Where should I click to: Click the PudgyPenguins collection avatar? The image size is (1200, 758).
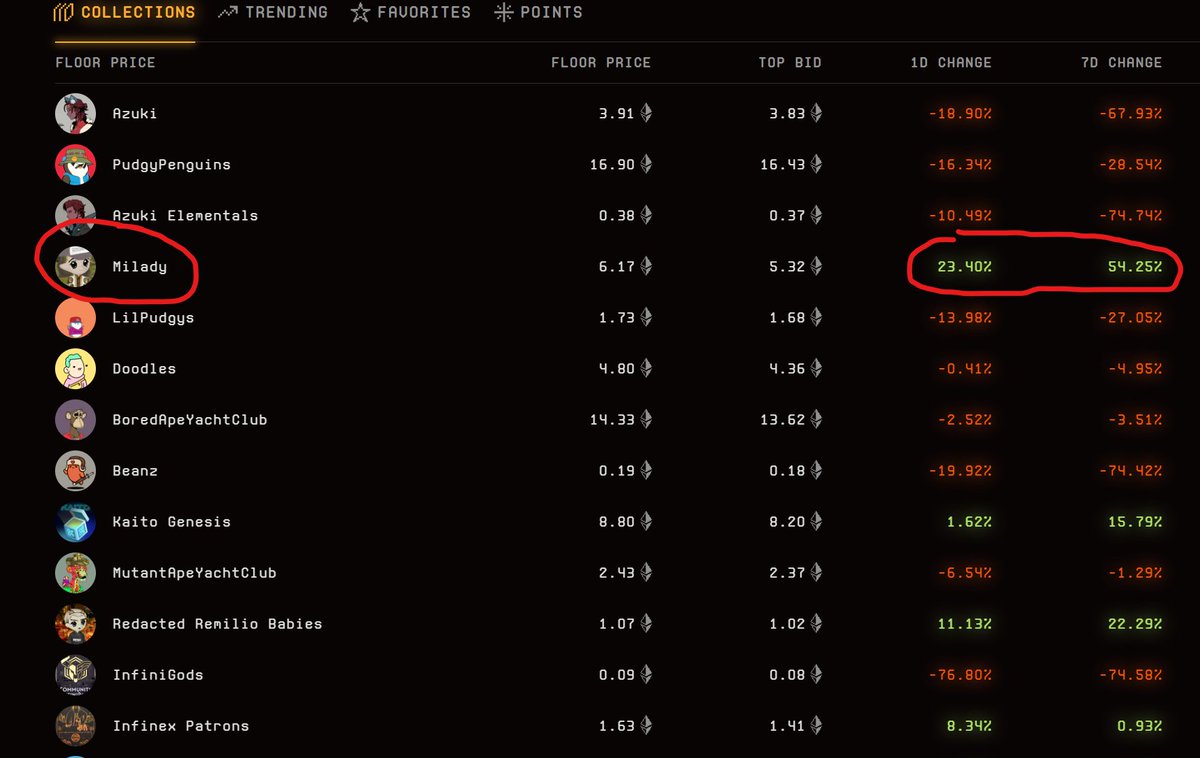[75, 165]
